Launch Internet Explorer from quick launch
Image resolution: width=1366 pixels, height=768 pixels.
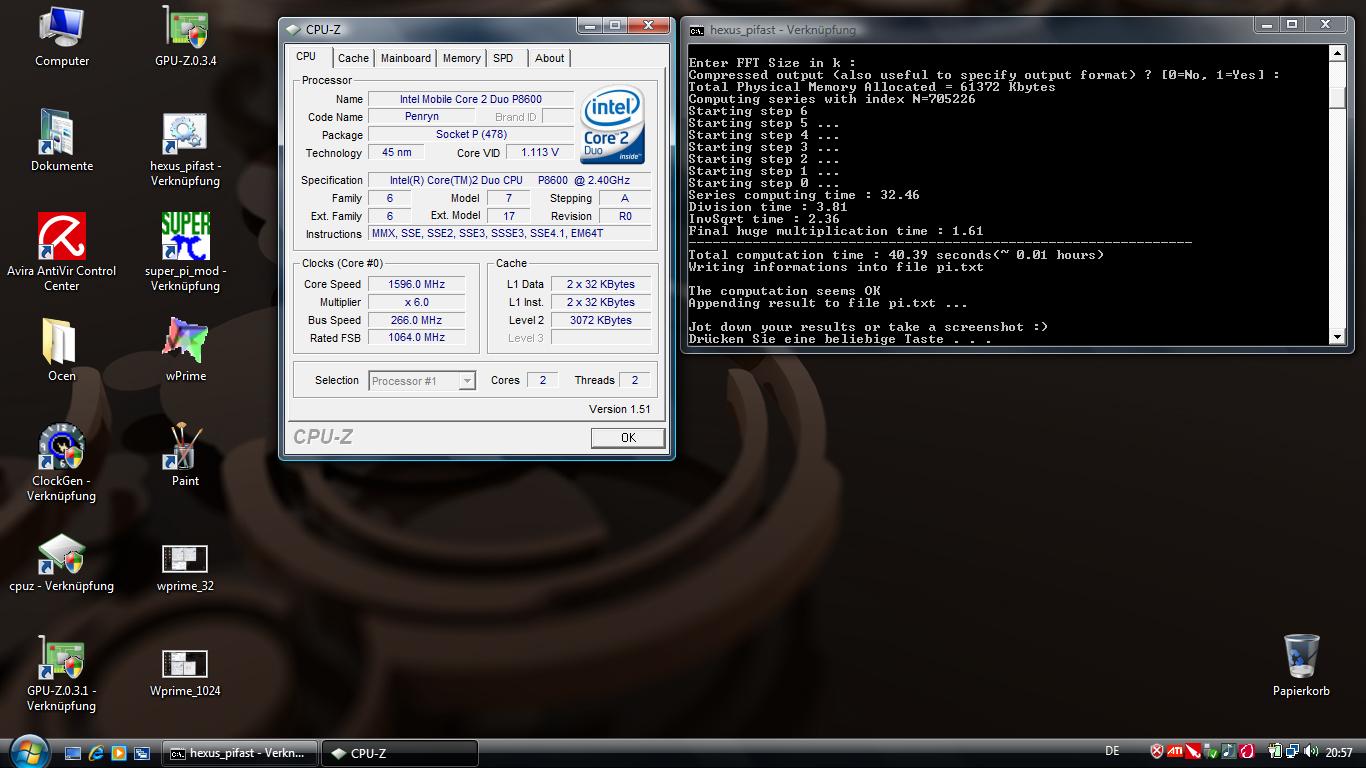tap(96, 753)
